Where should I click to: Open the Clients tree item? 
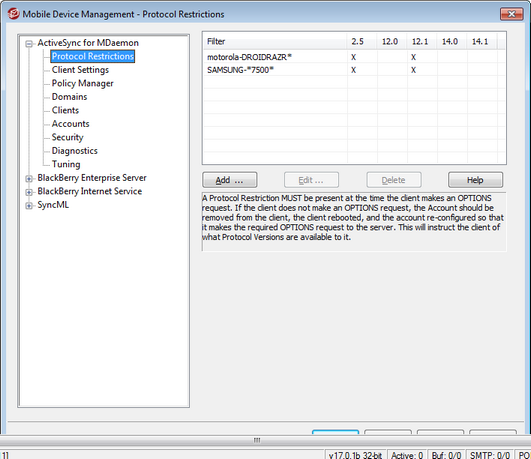[65, 110]
